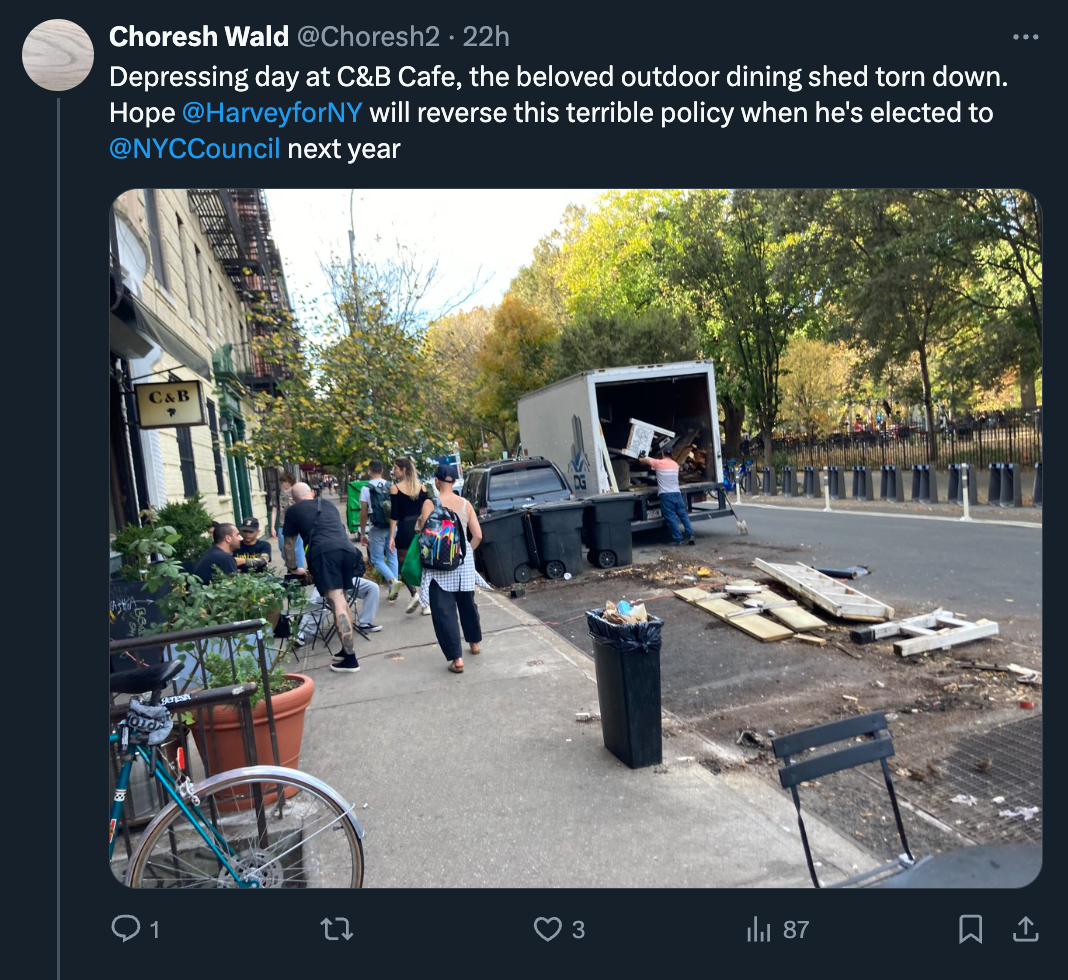This screenshot has height=980, width=1068.
Task: Share the tweet via share icon
Action: [x=1024, y=929]
